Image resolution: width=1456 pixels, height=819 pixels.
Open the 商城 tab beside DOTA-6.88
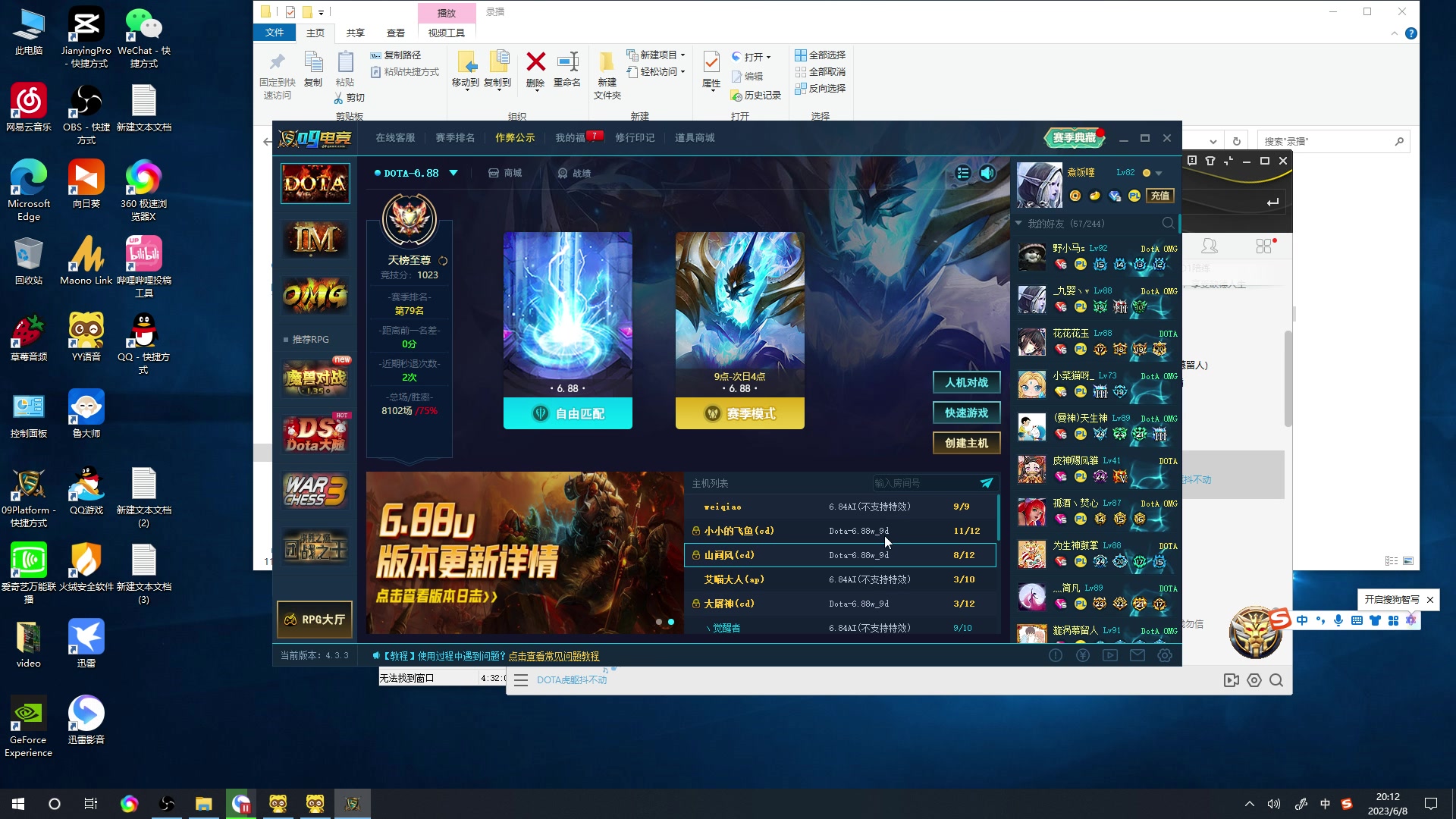pyautogui.click(x=505, y=173)
